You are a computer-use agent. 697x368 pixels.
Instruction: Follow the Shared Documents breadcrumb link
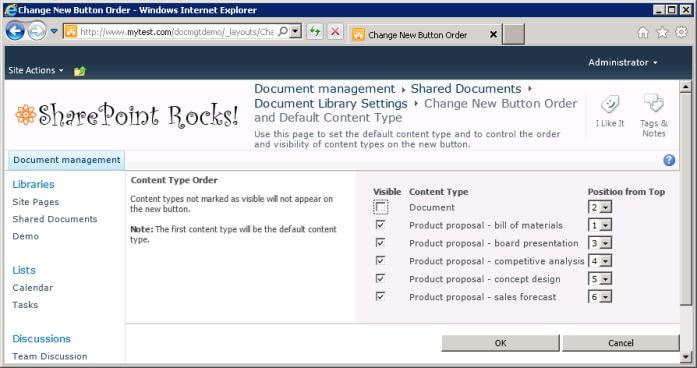coord(466,88)
